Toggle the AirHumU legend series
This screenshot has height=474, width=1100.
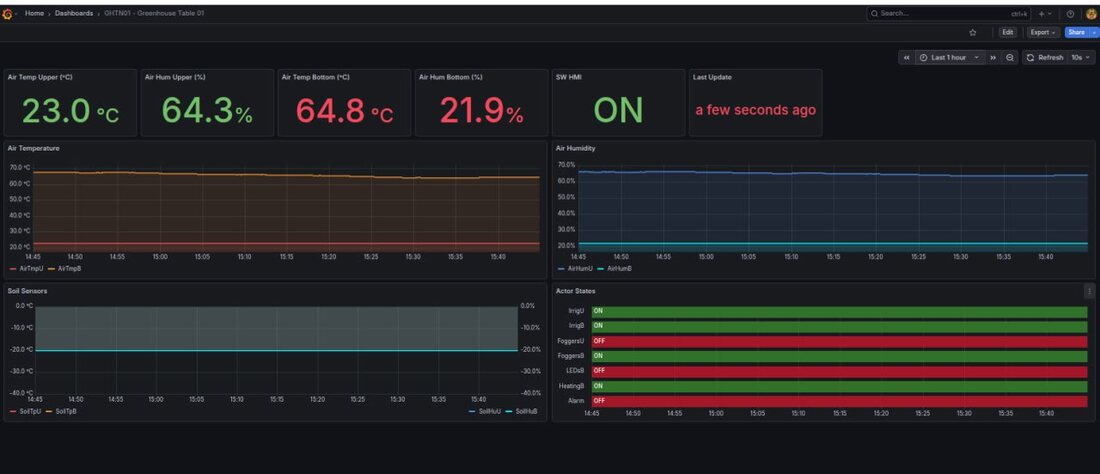pyautogui.click(x=575, y=269)
